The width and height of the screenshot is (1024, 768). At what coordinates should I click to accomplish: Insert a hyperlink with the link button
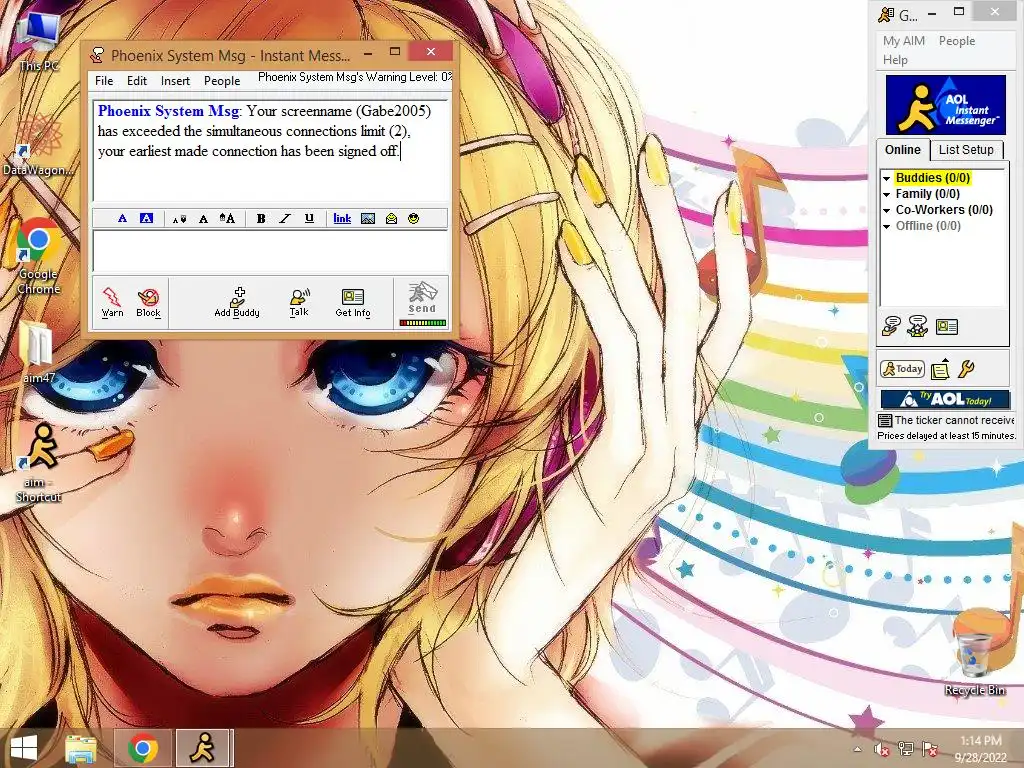tap(342, 218)
